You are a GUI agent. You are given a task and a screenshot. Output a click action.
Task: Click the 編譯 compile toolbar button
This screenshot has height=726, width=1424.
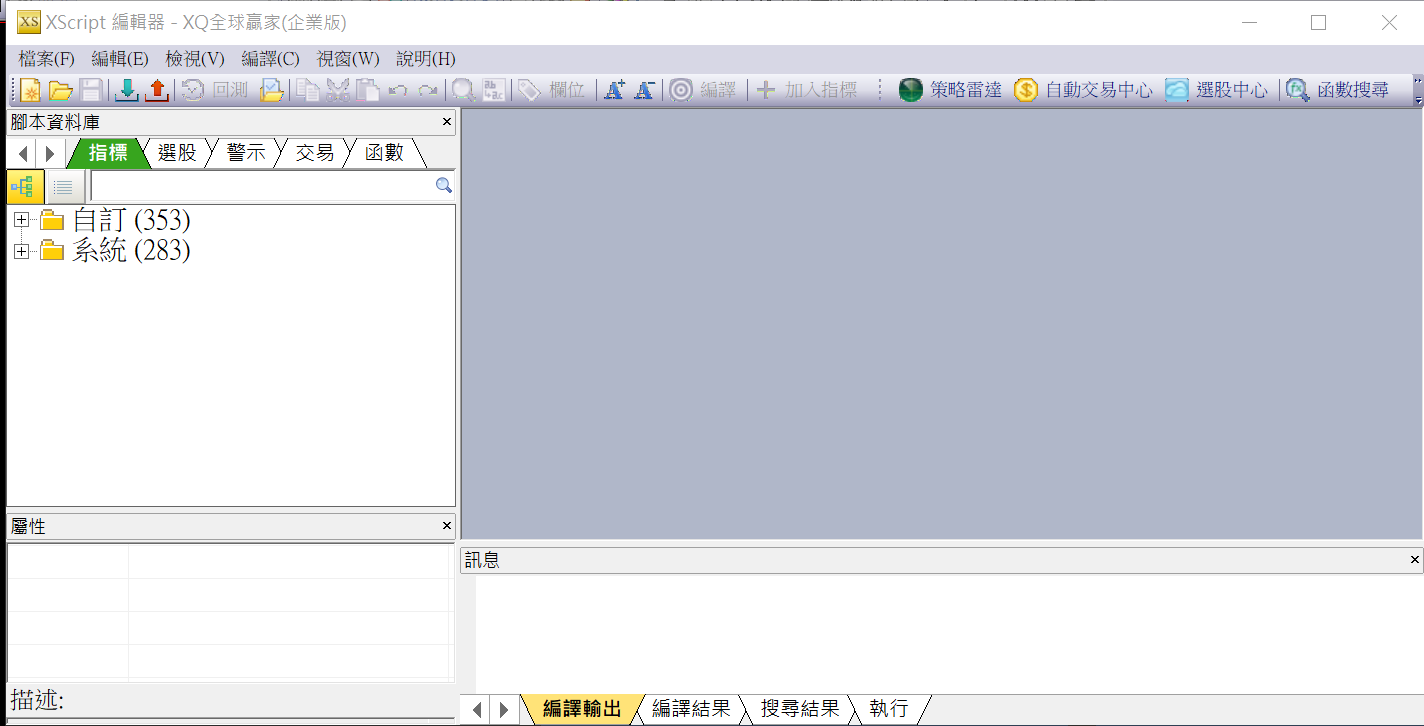(x=703, y=90)
